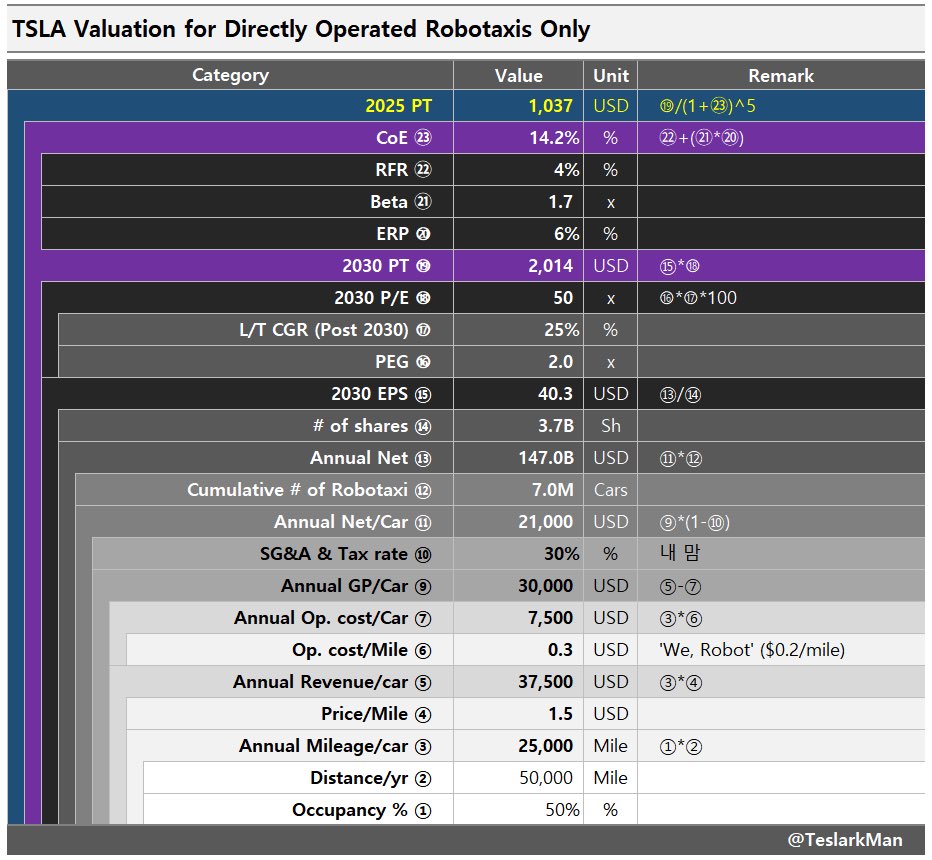Click the 2030 PT value '2,014'
The image size is (932, 860).
(x=550, y=266)
